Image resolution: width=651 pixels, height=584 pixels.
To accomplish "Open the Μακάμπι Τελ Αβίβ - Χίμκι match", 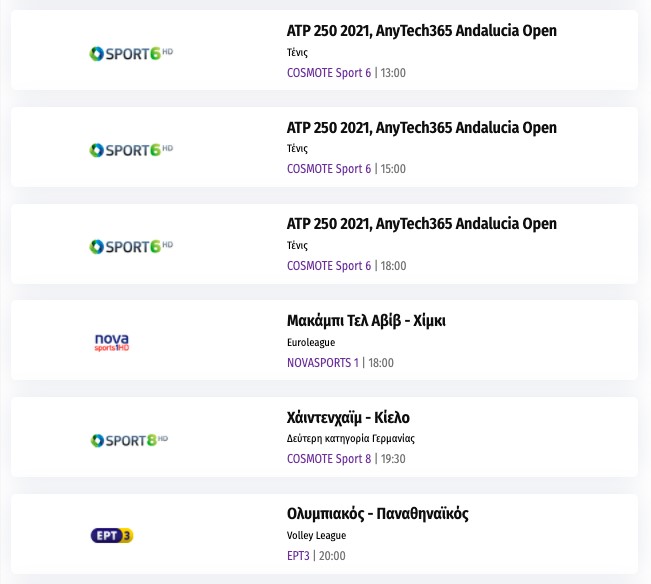I will tap(366, 321).
